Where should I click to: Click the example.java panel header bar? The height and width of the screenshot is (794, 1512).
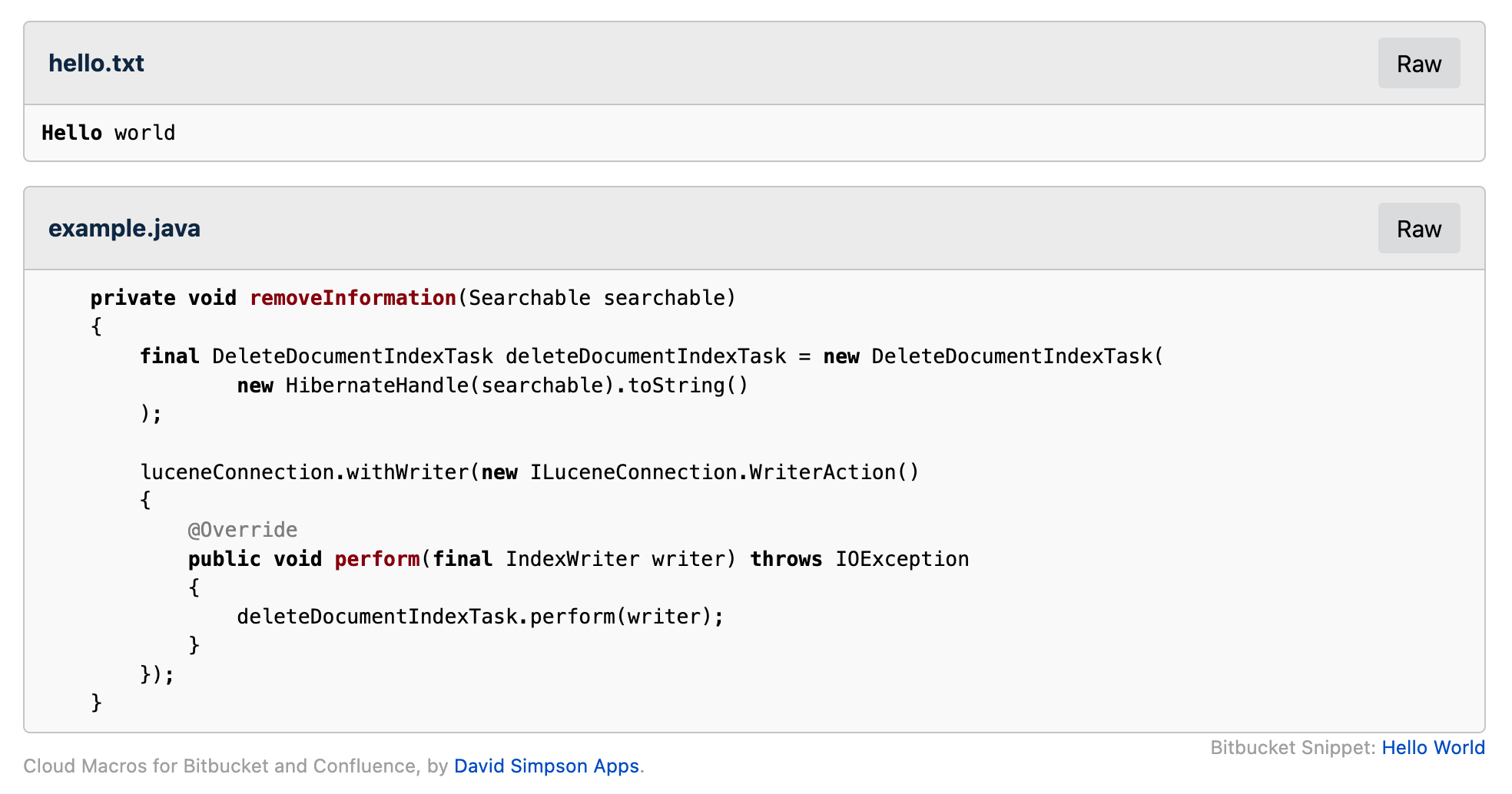691,228
